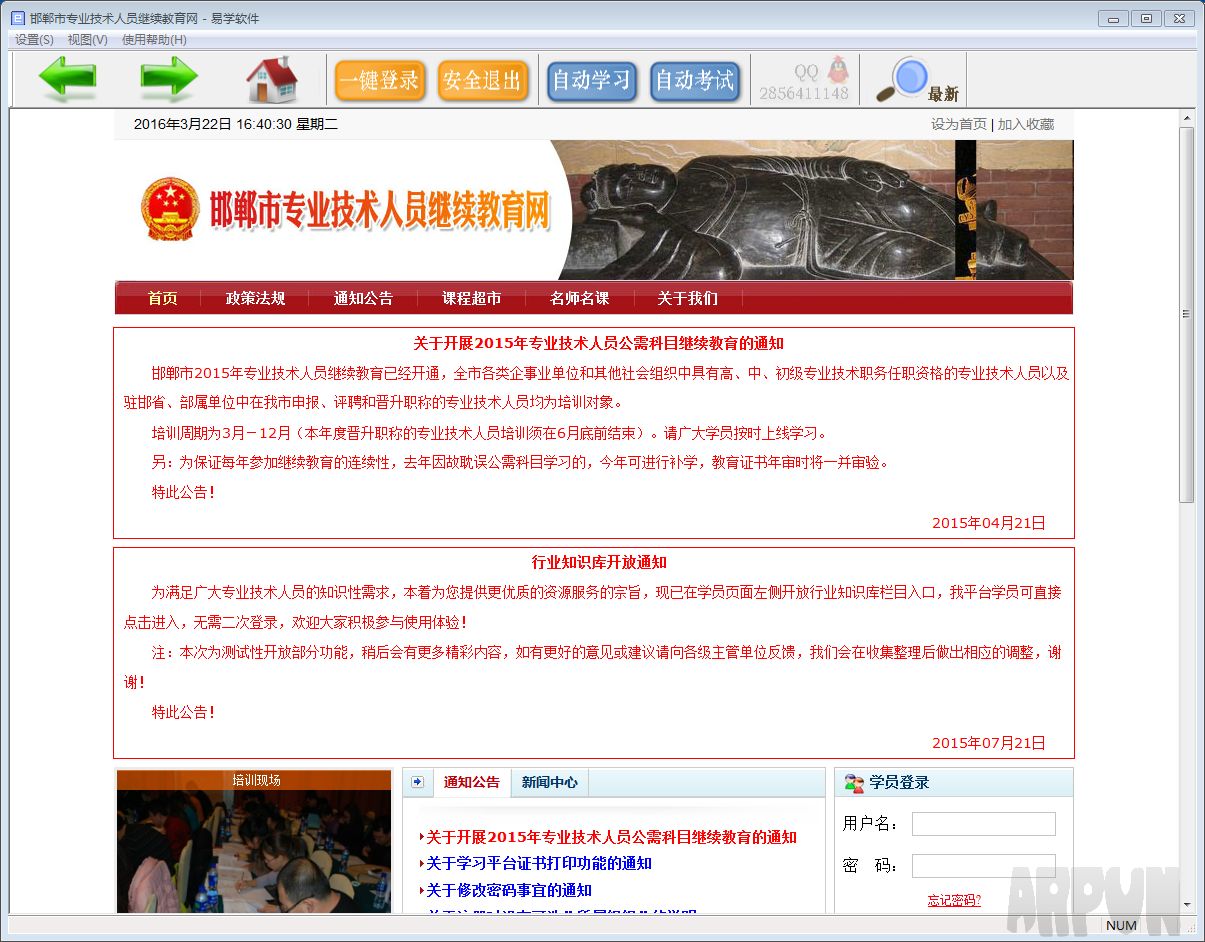Click inside the 用户名 username field
This screenshot has width=1205, height=942.
(983, 823)
